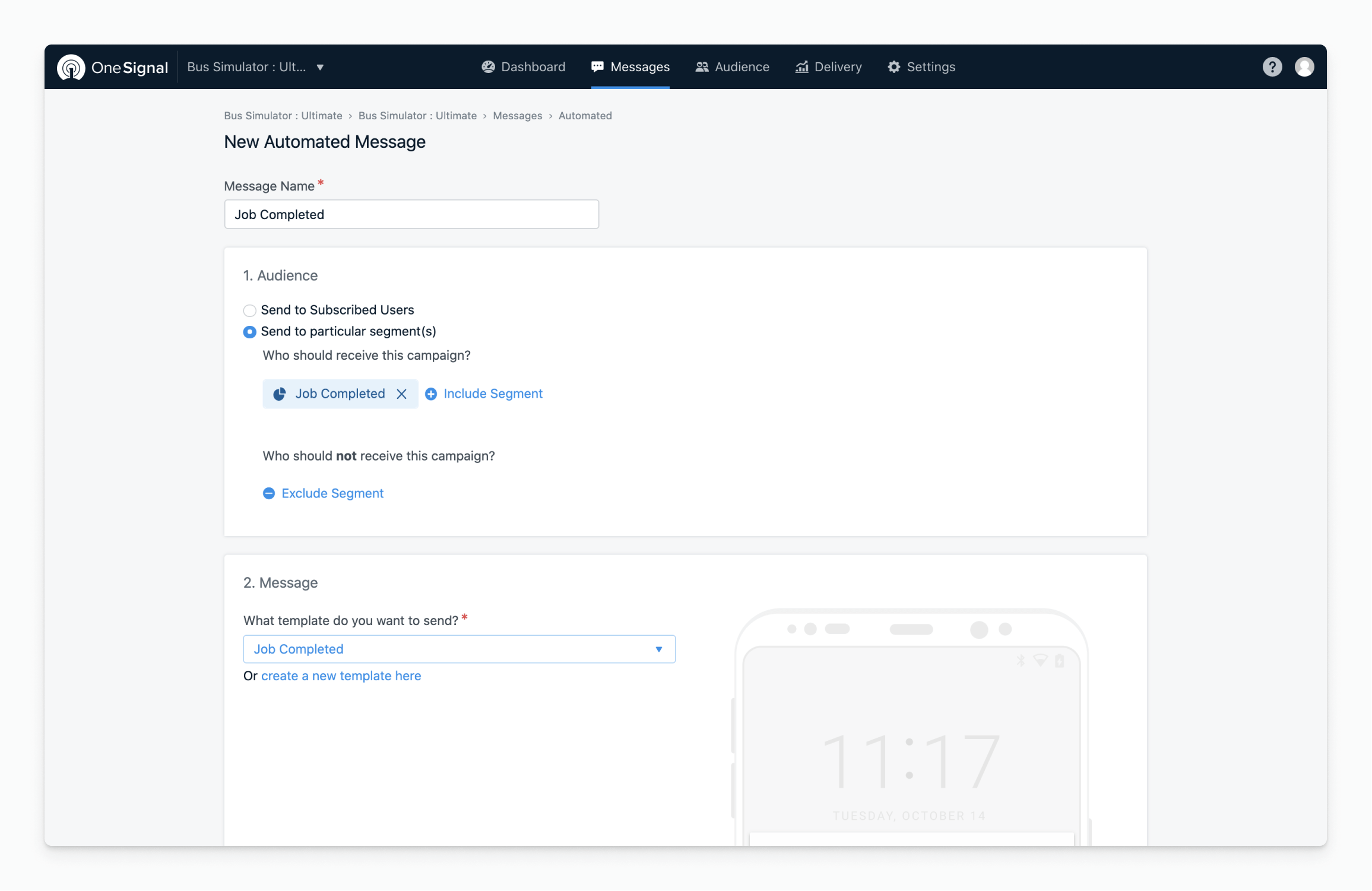Click the Include Segment link
1372x891 pixels.
(492, 394)
